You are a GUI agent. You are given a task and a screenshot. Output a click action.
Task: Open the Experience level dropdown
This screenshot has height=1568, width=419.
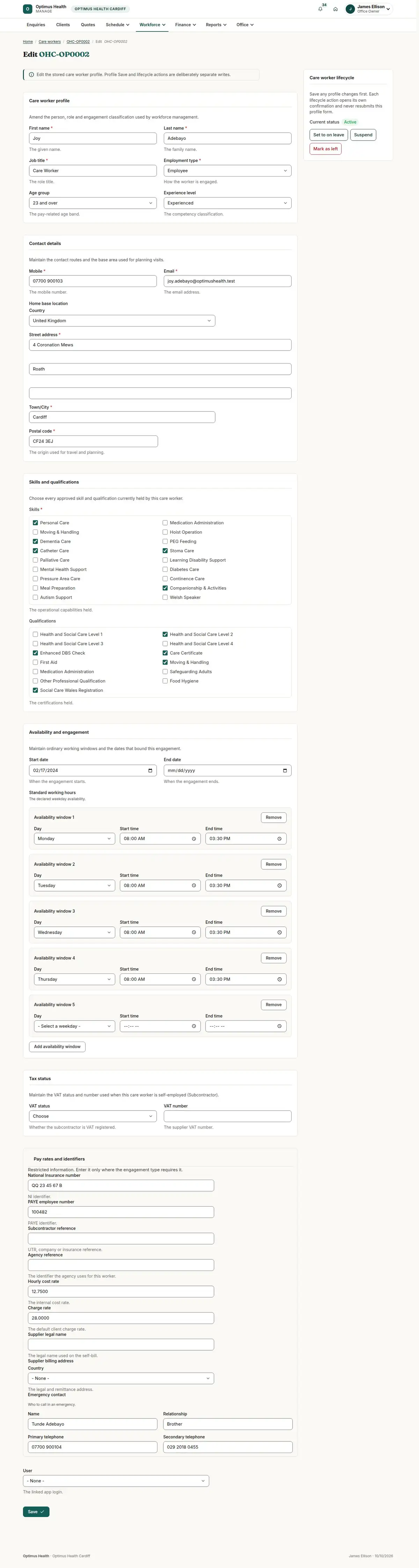pos(227,203)
